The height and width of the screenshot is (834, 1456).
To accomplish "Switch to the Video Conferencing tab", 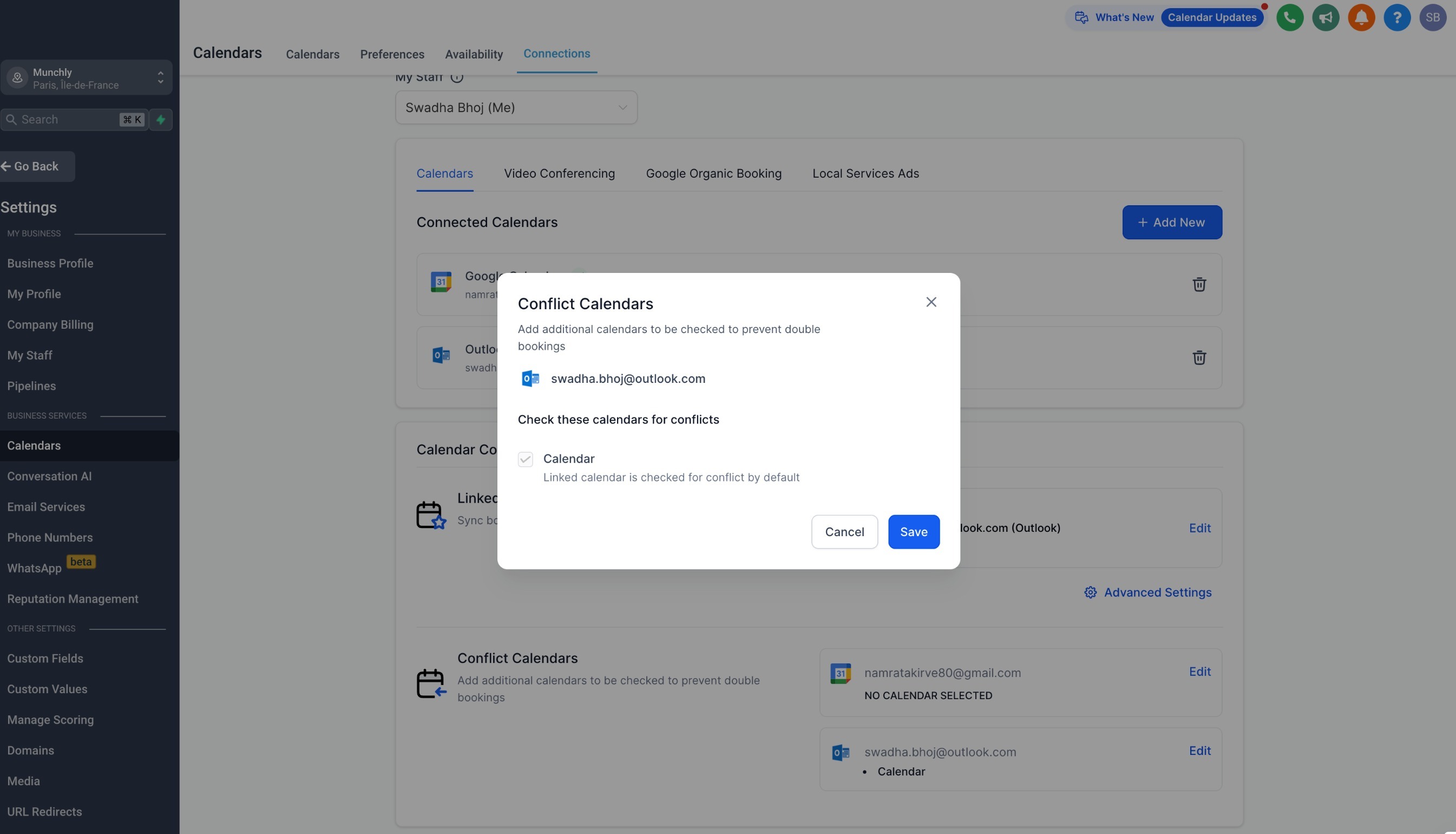I will pos(559,173).
